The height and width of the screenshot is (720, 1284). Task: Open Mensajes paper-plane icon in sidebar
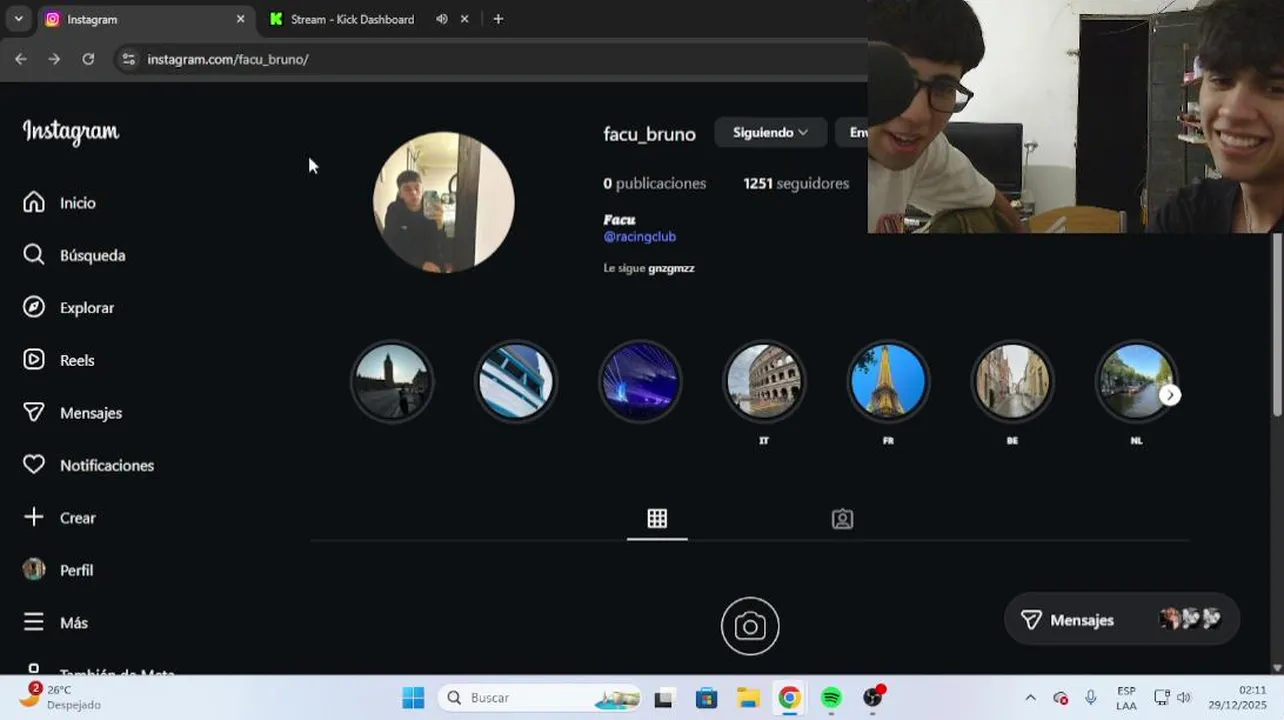click(x=34, y=412)
